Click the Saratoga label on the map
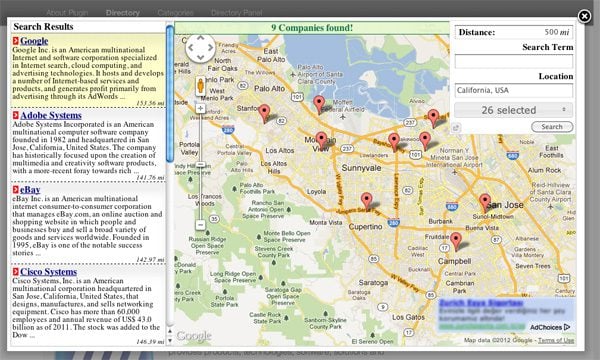The width and height of the screenshot is (600, 360). tap(373, 283)
